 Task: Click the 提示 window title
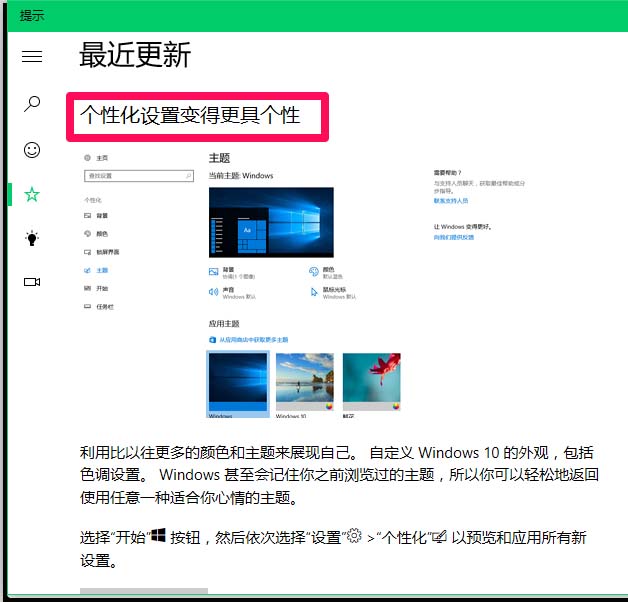click(x=32, y=16)
